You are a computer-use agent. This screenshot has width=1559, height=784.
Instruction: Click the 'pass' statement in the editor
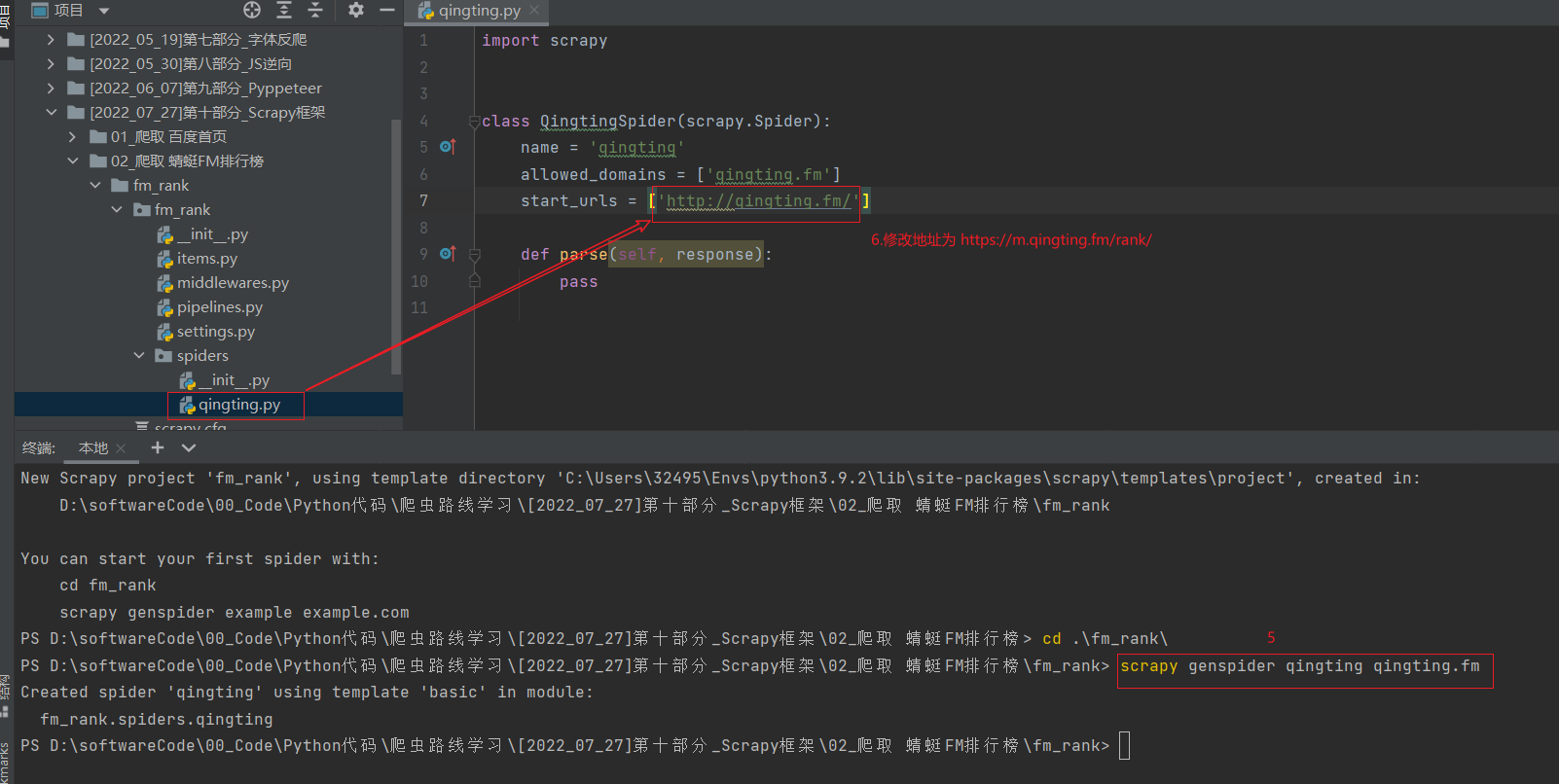(579, 282)
